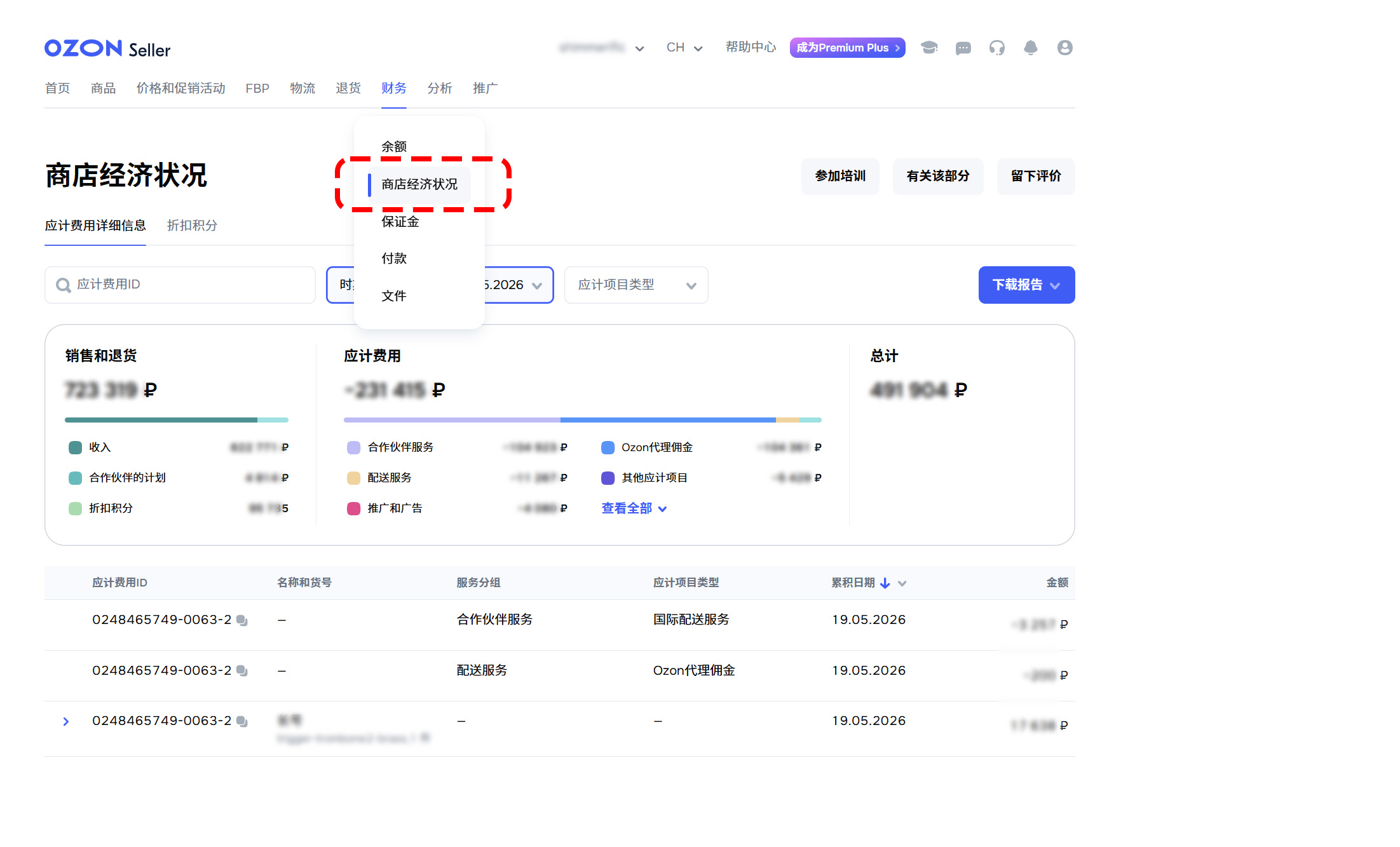The image size is (1400, 847).
Task: Switch to the 折扣积分 tab
Action: [x=192, y=226]
